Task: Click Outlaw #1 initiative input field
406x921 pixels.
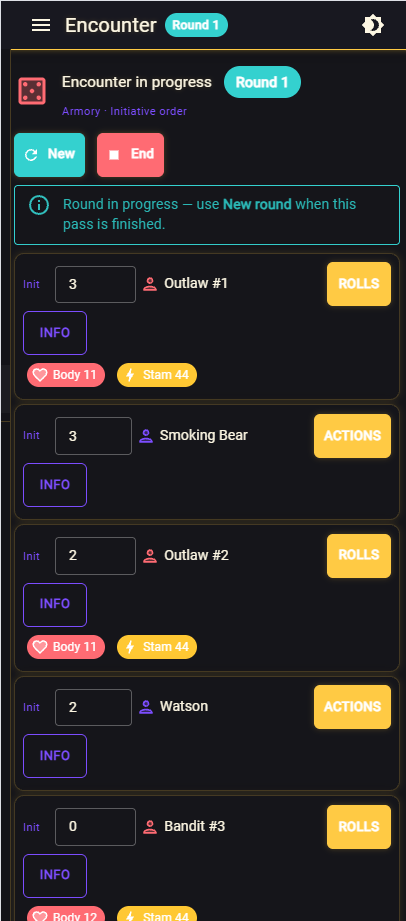Action: pyautogui.click(x=95, y=284)
